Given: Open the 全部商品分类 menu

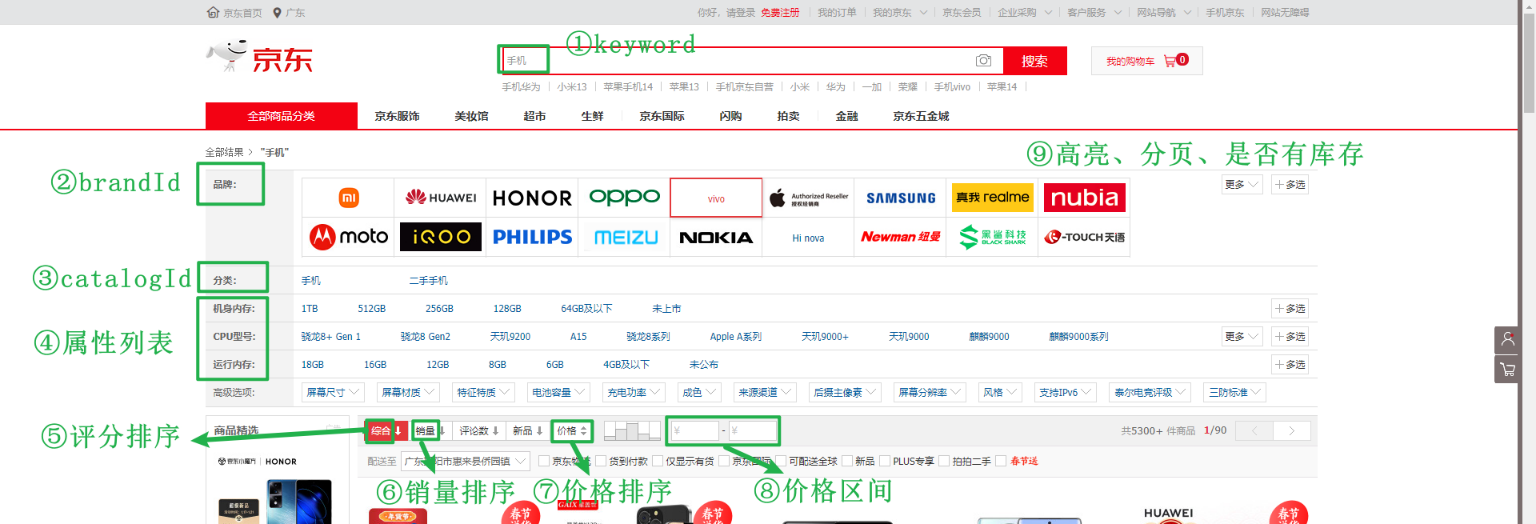Looking at the screenshot, I should (281, 116).
